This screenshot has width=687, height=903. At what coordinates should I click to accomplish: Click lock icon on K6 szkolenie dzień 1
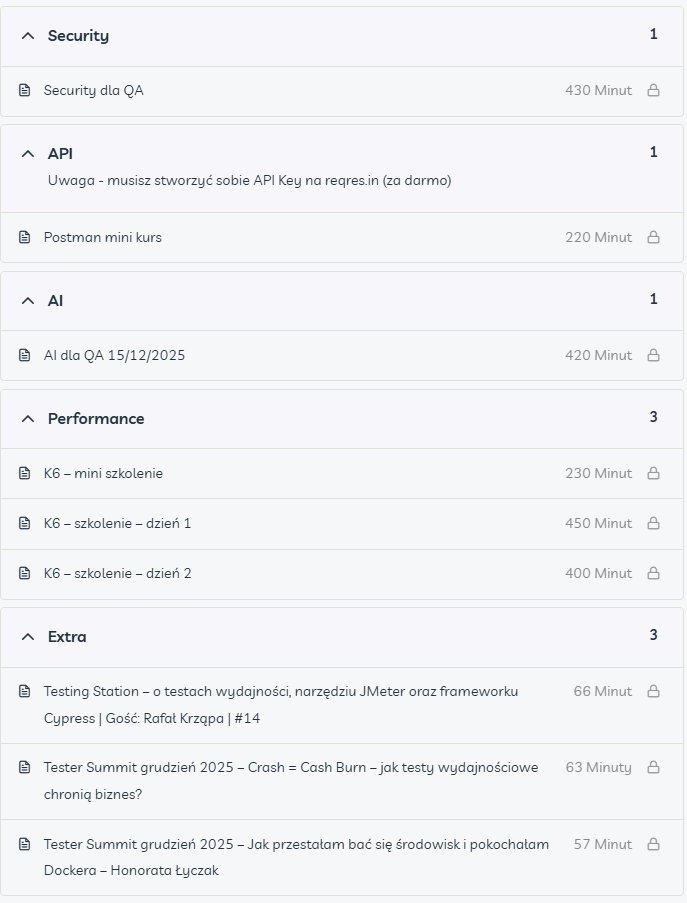(653, 523)
